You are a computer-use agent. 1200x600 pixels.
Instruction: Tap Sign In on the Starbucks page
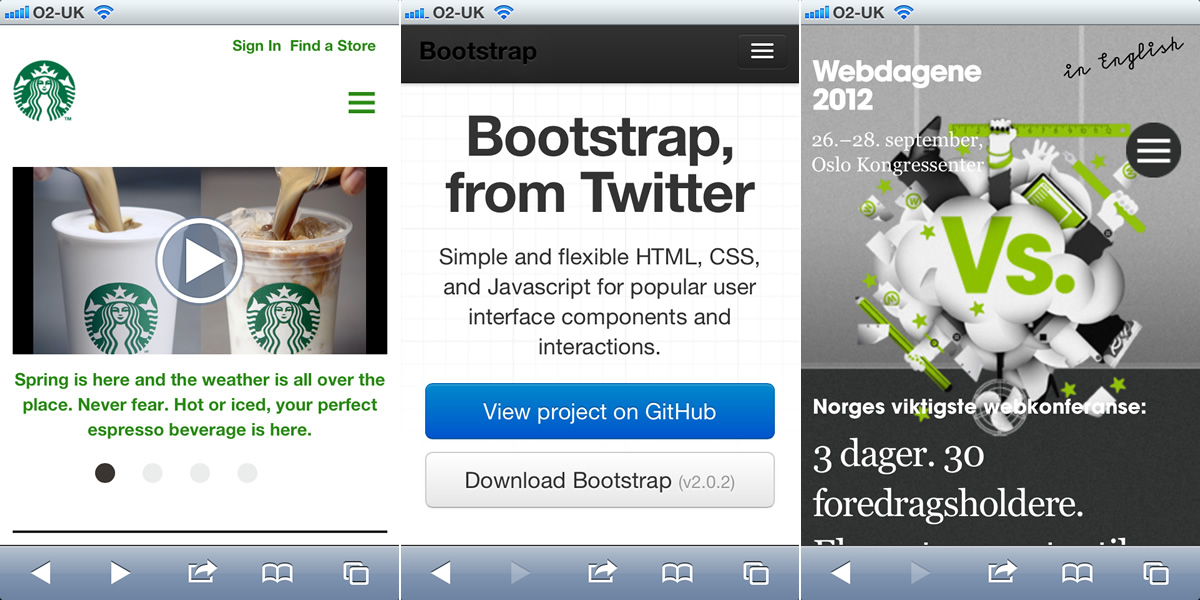click(x=256, y=46)
